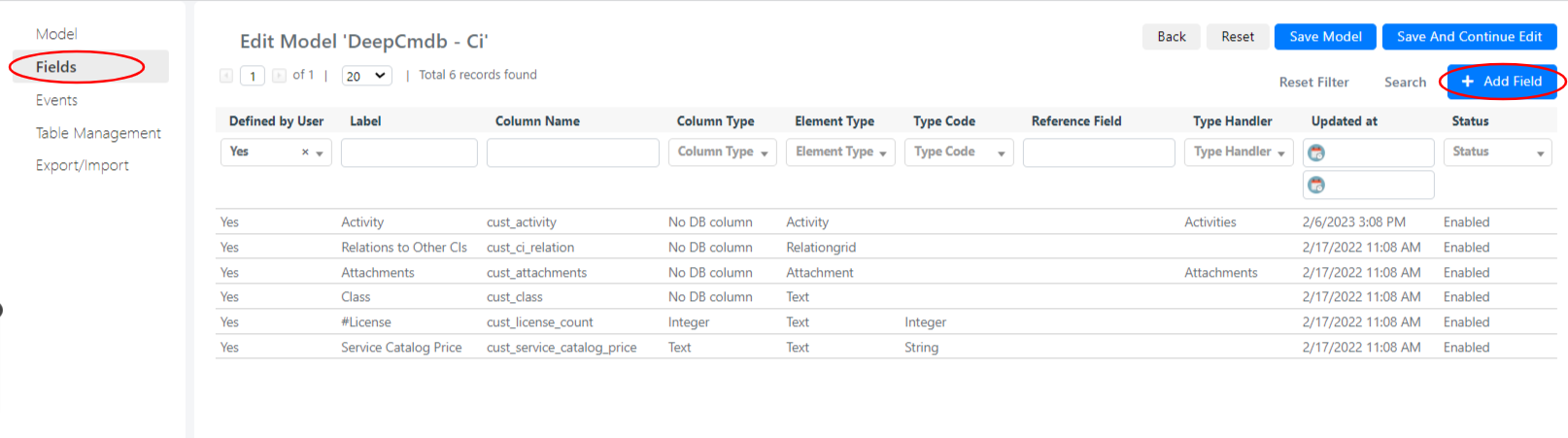Go to the next page arrow

click(279, 75)
